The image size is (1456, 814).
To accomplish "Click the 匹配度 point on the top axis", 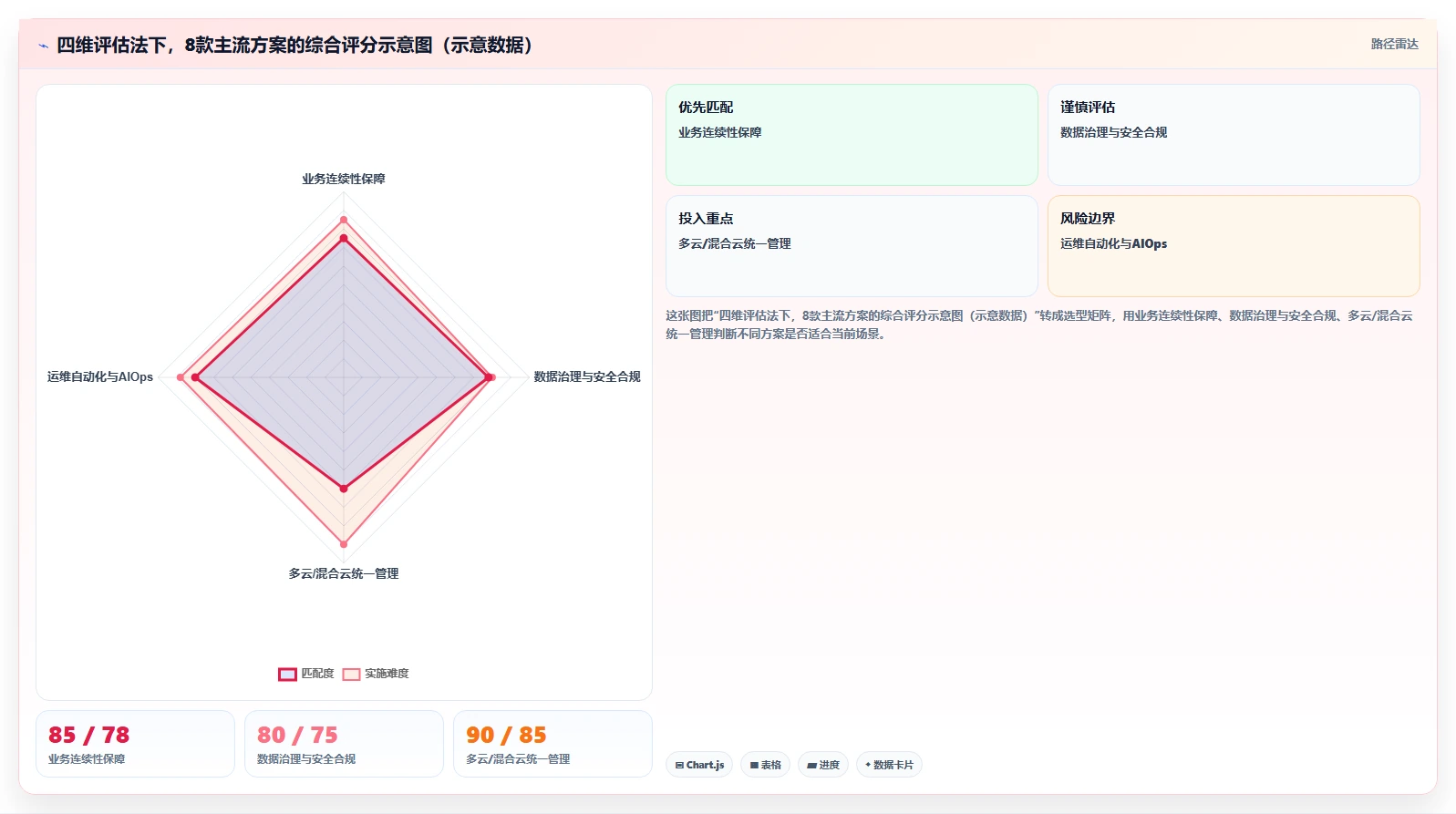I will (x=344, y=238).
